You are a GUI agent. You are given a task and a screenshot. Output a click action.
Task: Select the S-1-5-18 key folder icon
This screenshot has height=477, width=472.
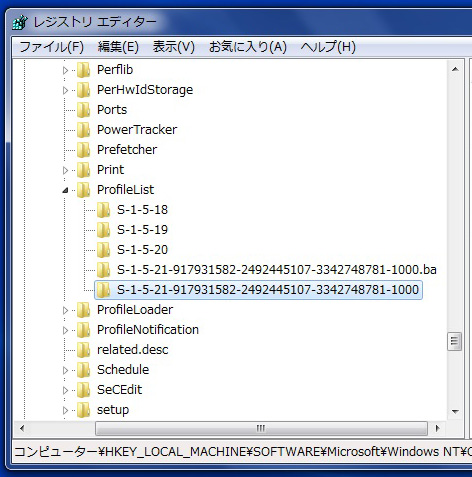[x=103, y=210]
